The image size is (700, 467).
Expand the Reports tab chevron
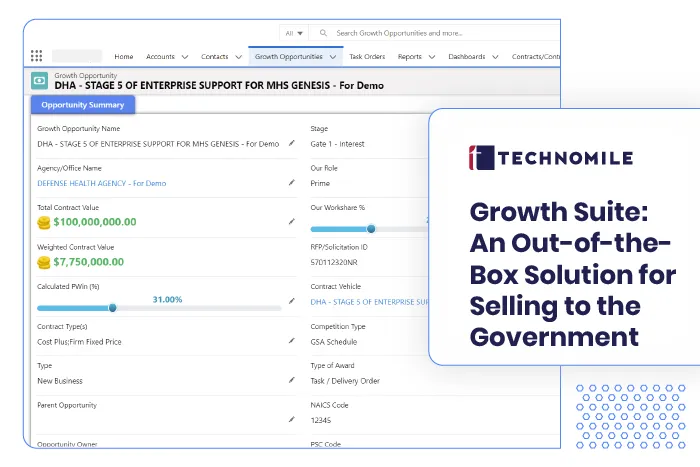(432, 57)
